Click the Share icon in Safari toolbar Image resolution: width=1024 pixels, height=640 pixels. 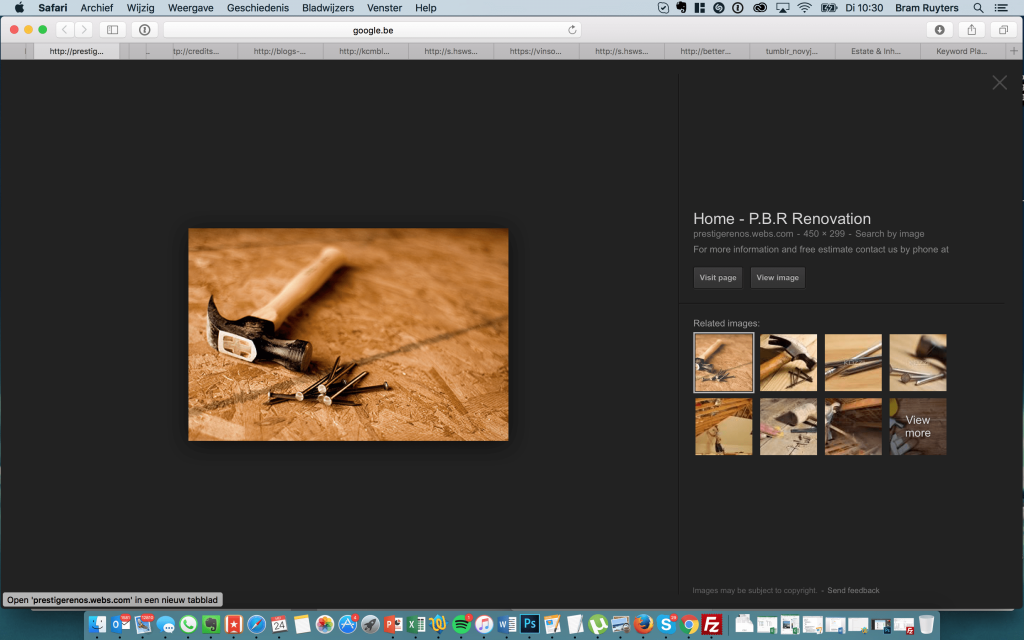click(x=971, y=30)
